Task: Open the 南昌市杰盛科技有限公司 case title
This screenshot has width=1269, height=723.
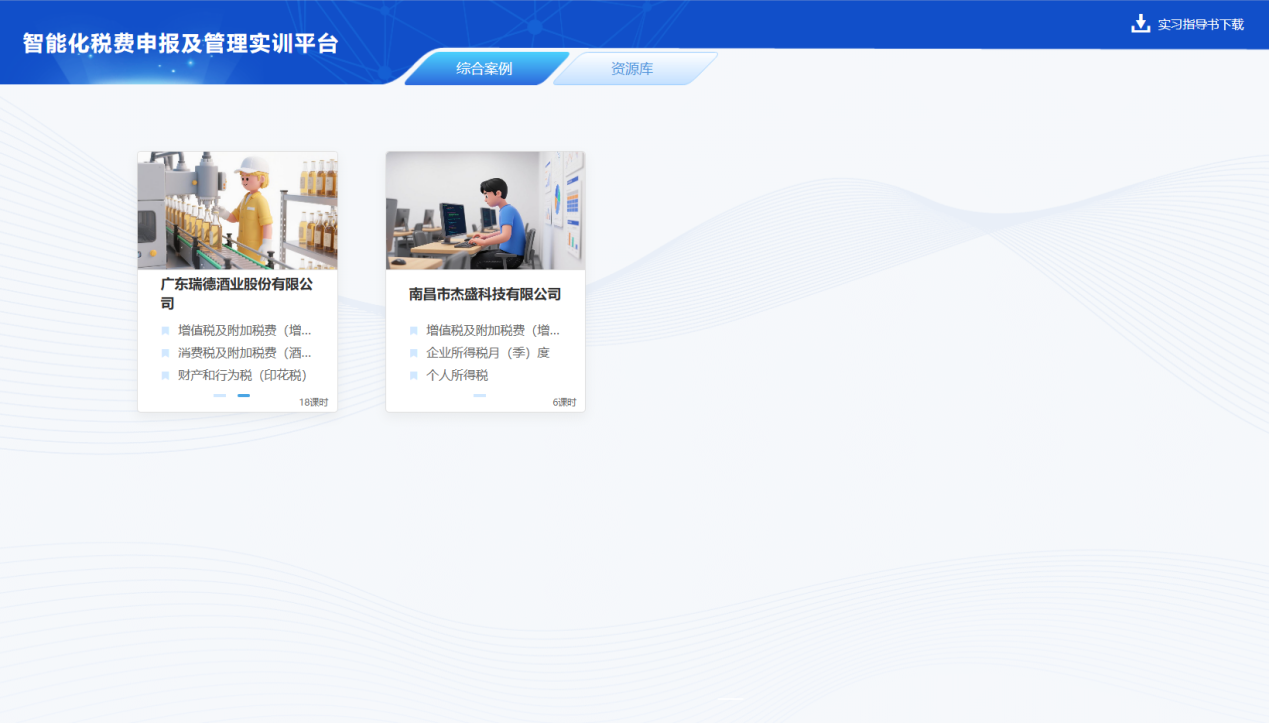Action: click(485, 295)
